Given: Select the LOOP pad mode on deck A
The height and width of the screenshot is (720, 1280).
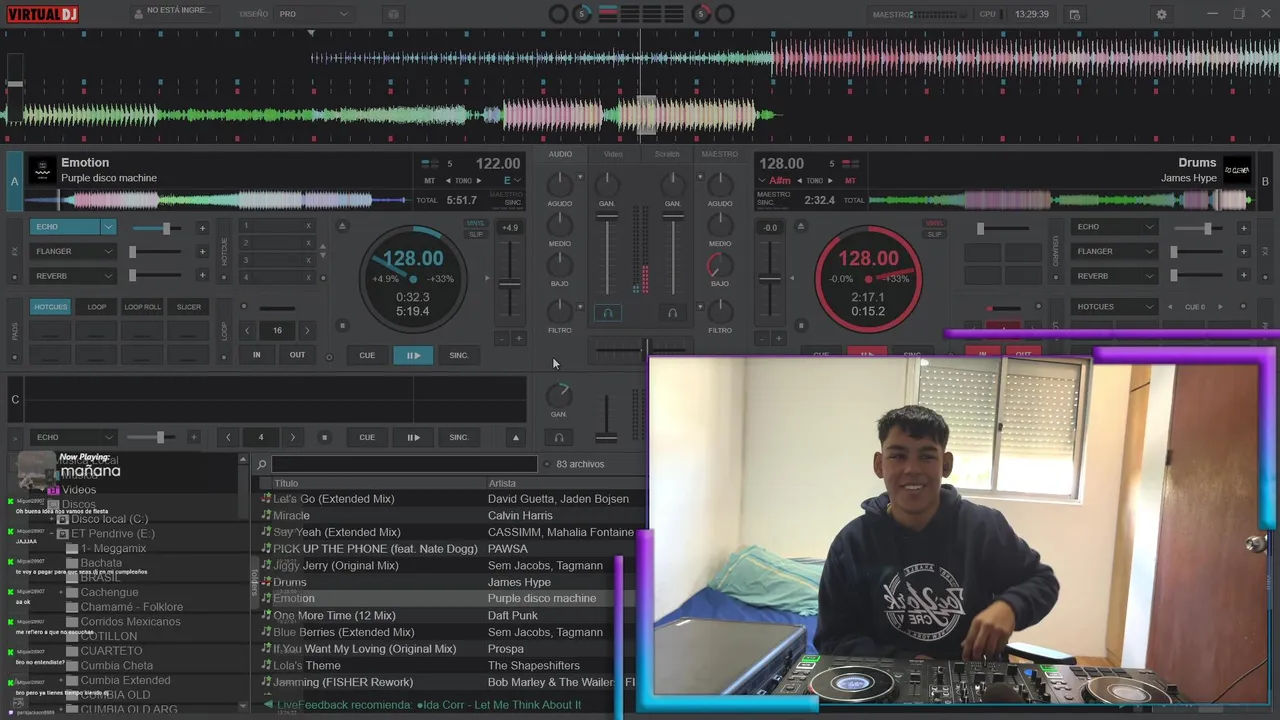Looking at the screenshot, I should point(97,307).
